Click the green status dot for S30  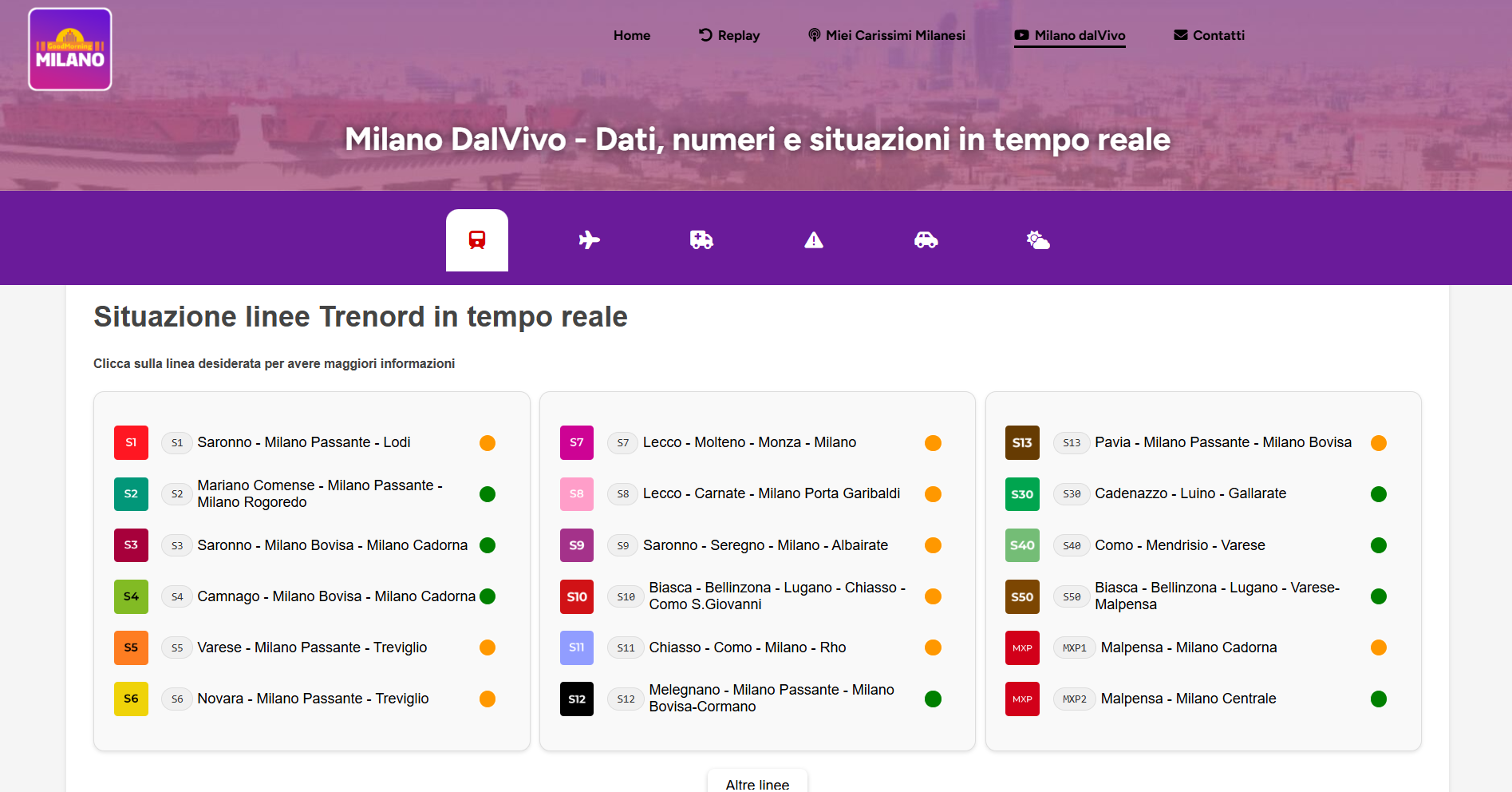click(1378, 494)
